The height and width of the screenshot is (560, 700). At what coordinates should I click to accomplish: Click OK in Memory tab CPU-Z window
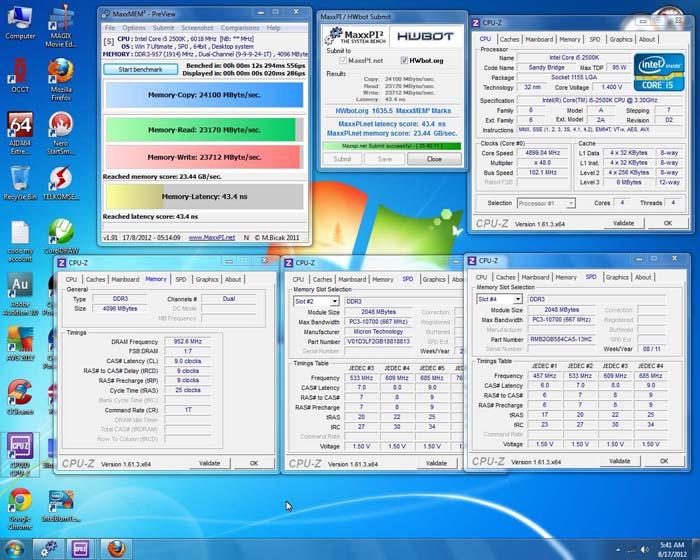pos(254,463)
